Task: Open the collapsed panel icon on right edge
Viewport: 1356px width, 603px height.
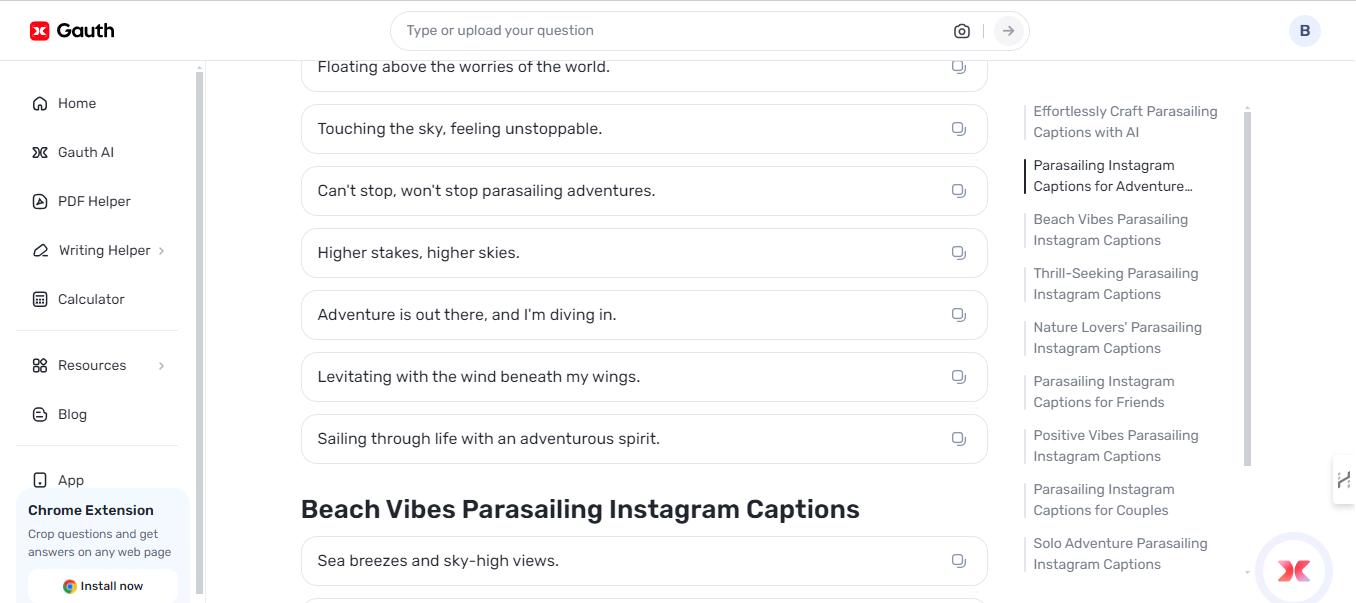Action: 1345,479
